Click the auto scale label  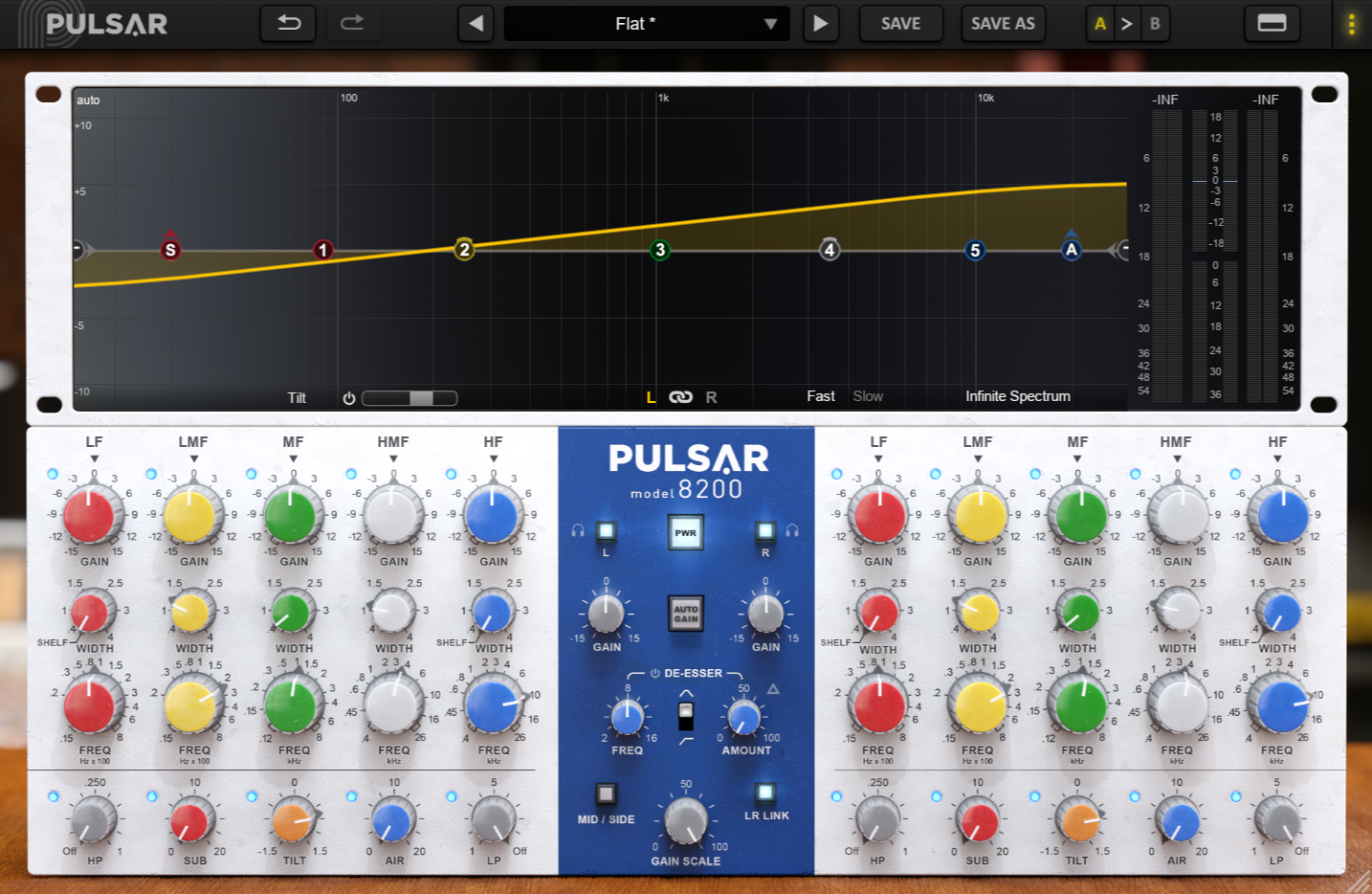click(88, 101)
